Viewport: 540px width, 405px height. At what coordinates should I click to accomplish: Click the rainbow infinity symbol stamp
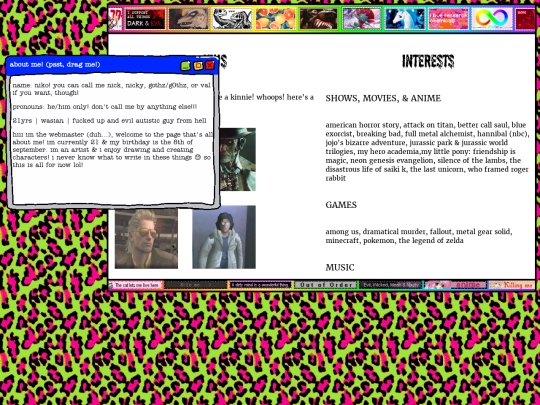pyautogui.click(x=492, y=19)
